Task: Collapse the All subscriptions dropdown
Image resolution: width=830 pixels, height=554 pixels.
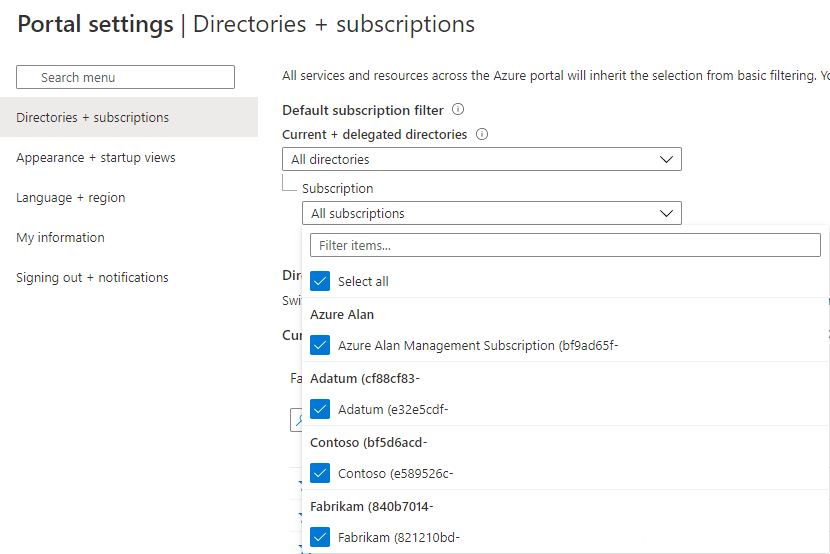Action: (490, 213)
